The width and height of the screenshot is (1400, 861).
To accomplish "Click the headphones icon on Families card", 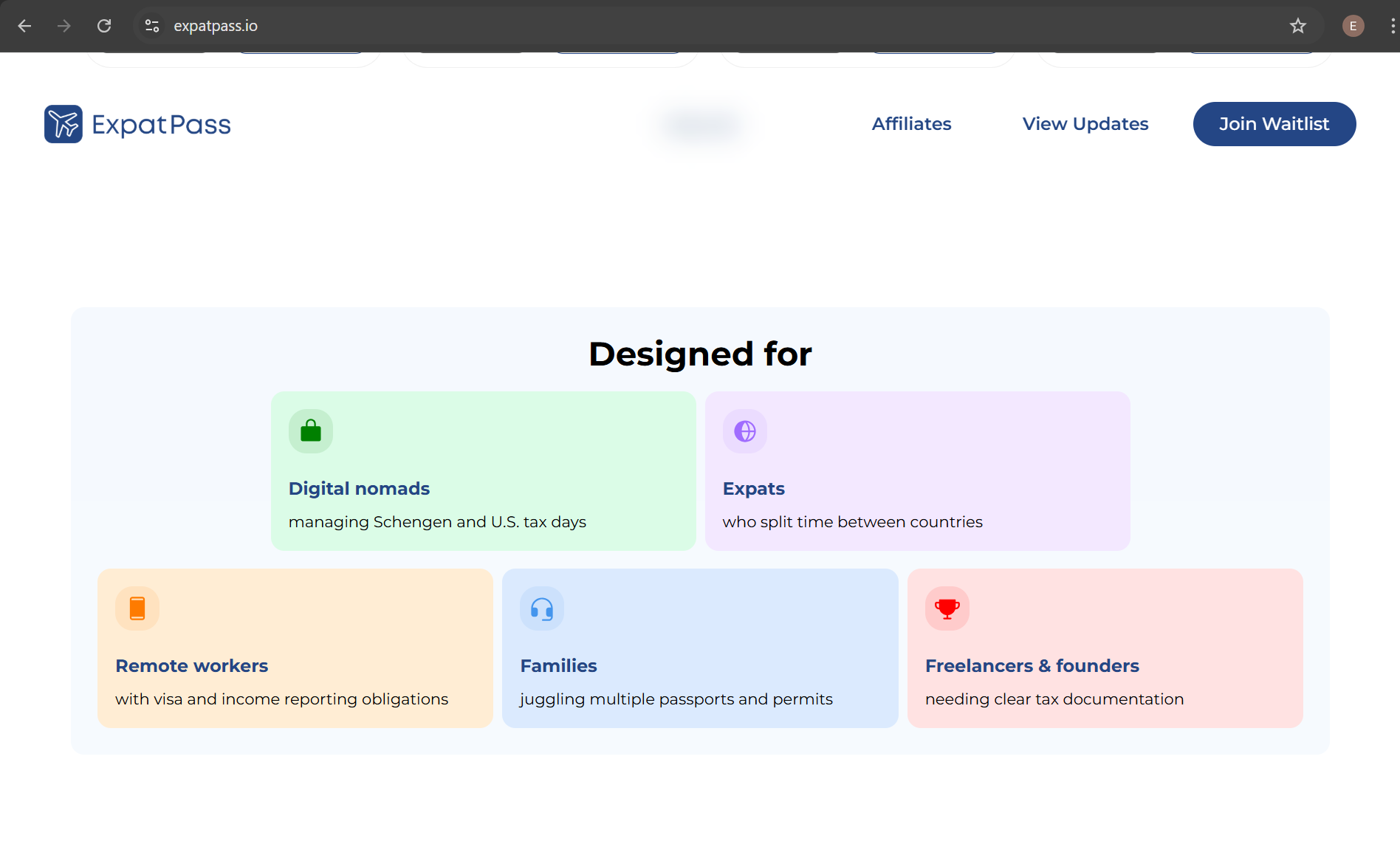I will pos(541,608).
